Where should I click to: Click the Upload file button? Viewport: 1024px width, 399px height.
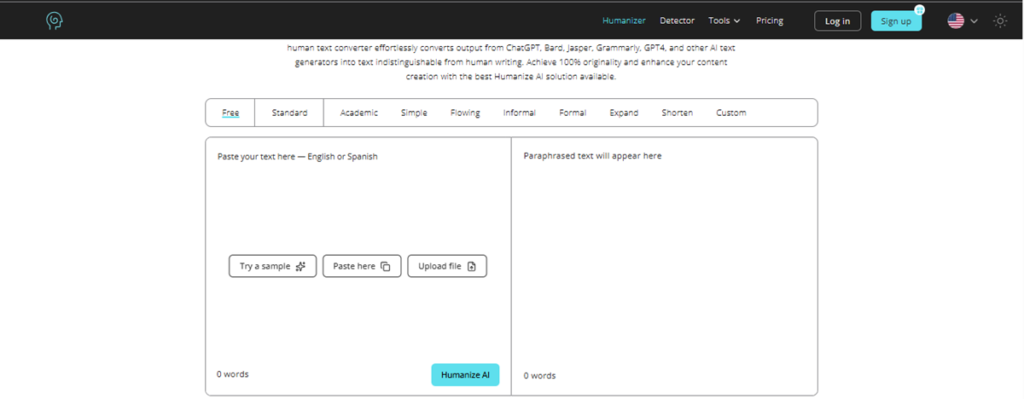[447, 266]
